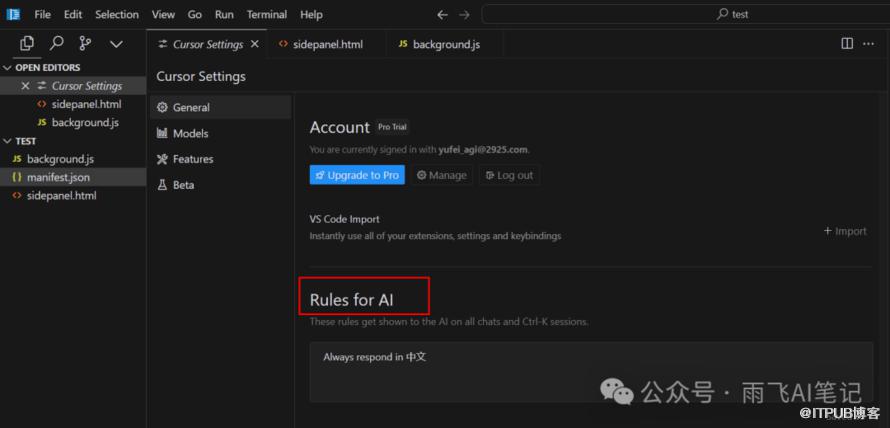Image resolution: width=890 pixels, height=428 pixels.
Task: Split the editor with layout icon
Action: (x=847, y=44)
